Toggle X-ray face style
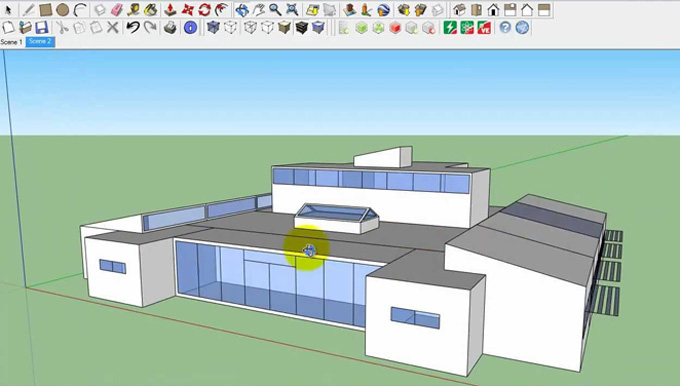680x386 pixels. [x=213, y=28]
